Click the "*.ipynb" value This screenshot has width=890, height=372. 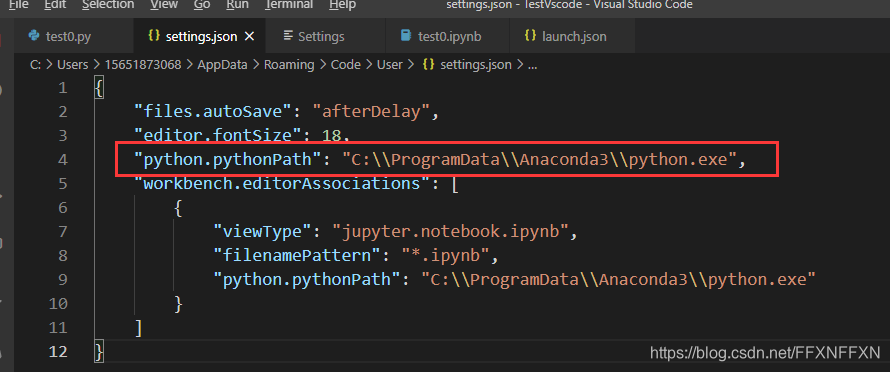pos(446,255)
